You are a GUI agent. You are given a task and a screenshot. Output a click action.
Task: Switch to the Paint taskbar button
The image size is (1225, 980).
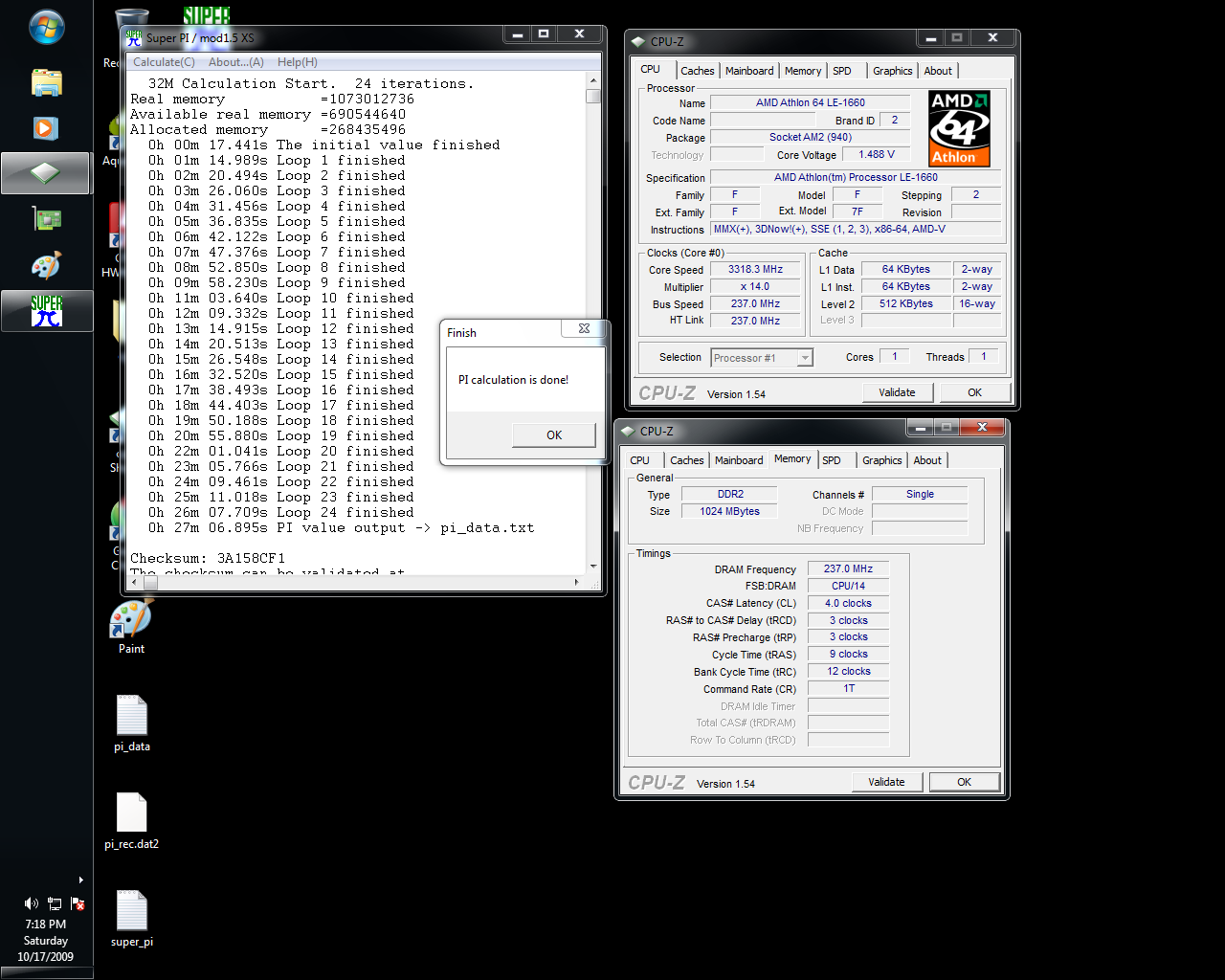46,265
